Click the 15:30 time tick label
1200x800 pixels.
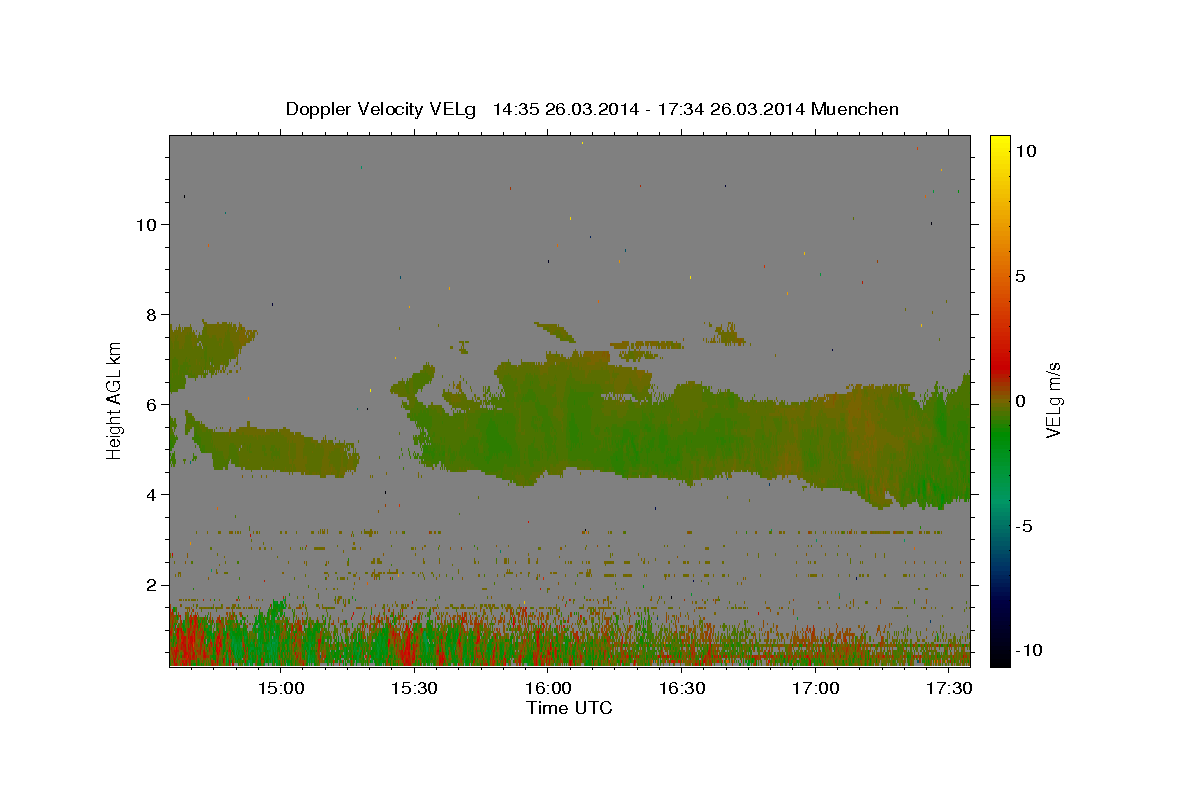pyautogui.click(x=414, y=688)
